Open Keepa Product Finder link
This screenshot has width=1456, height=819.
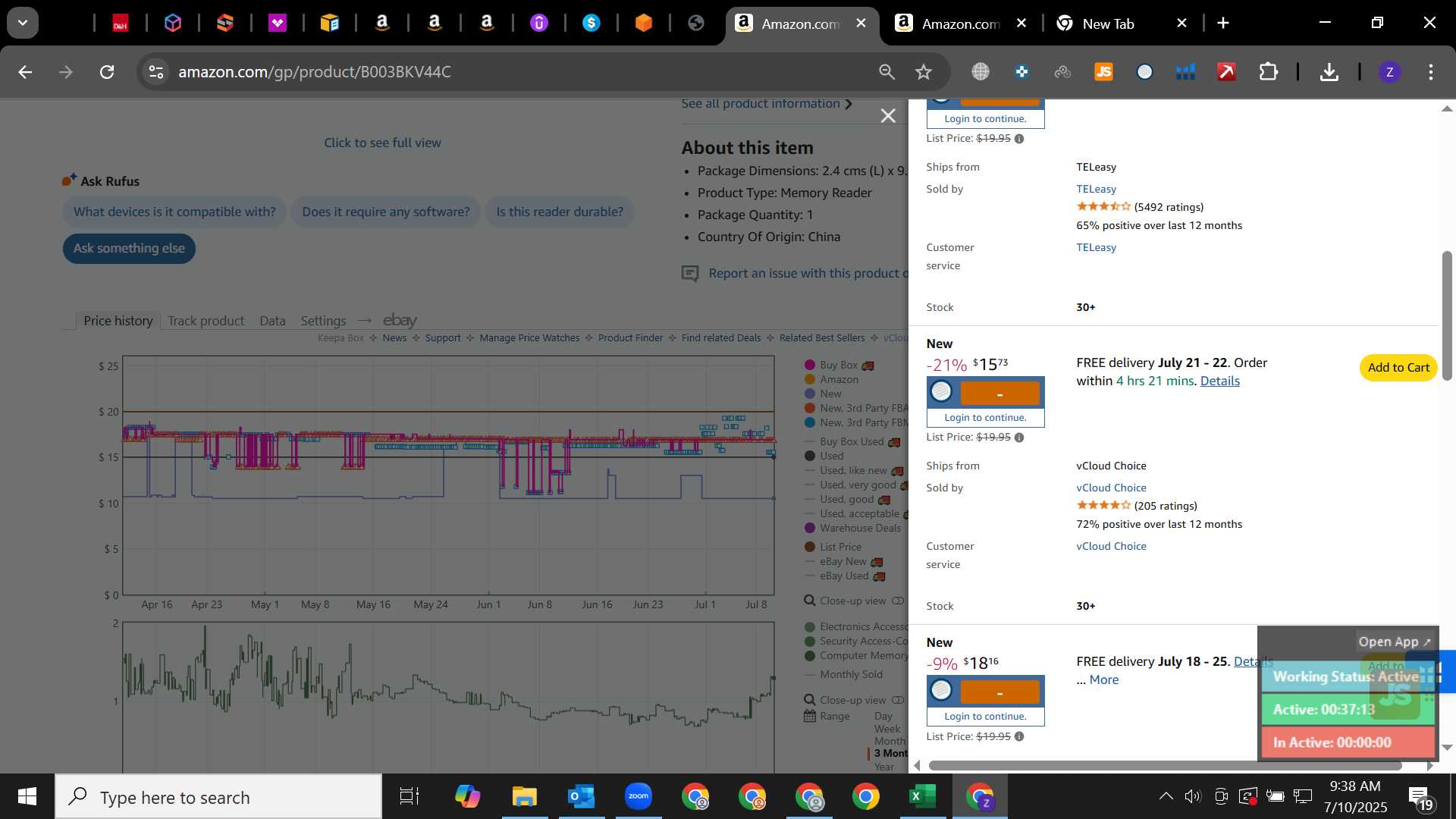[x=630, y=338]
